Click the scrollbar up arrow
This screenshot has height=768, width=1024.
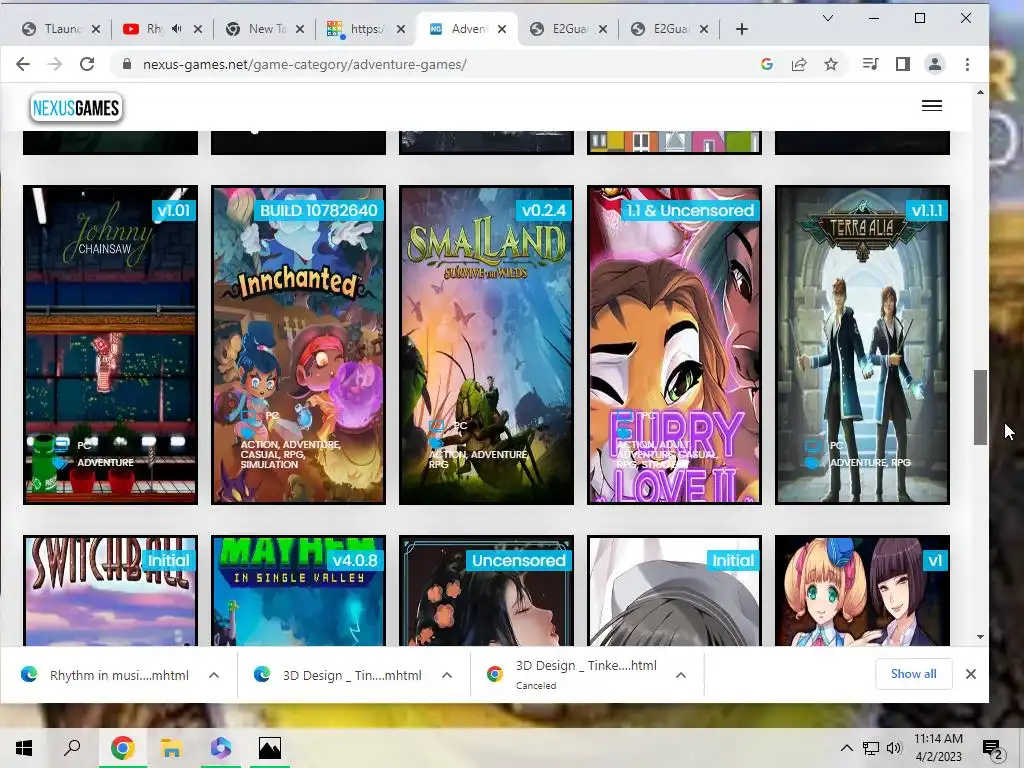pyautogui.click(x=980, y=93)
